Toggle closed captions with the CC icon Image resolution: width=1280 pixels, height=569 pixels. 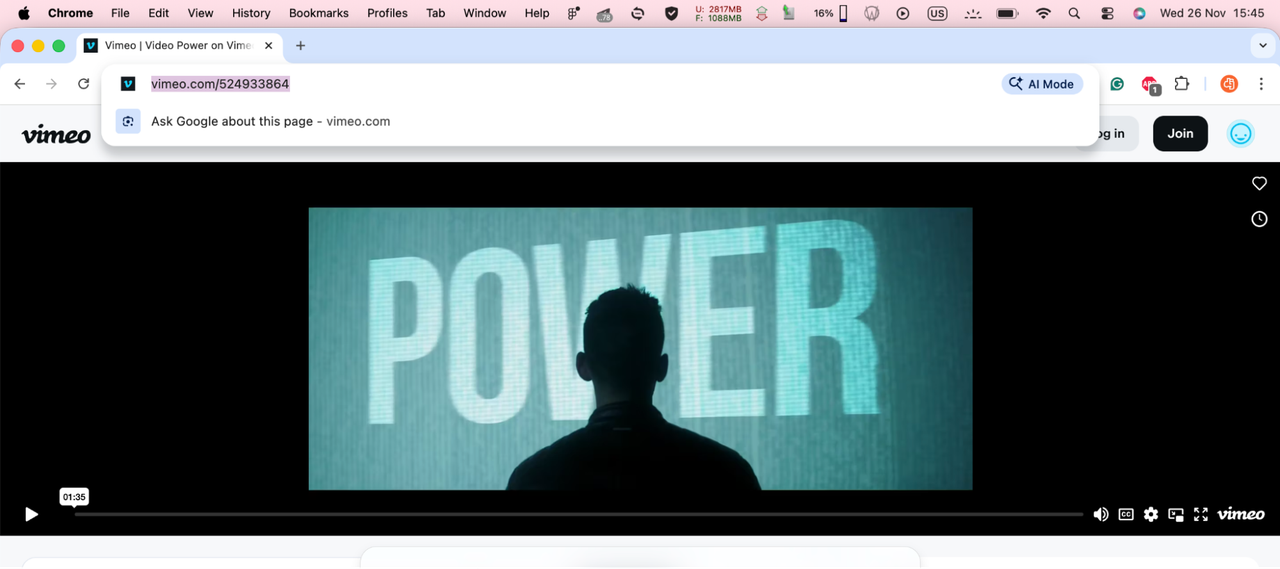click(1126, 514)
